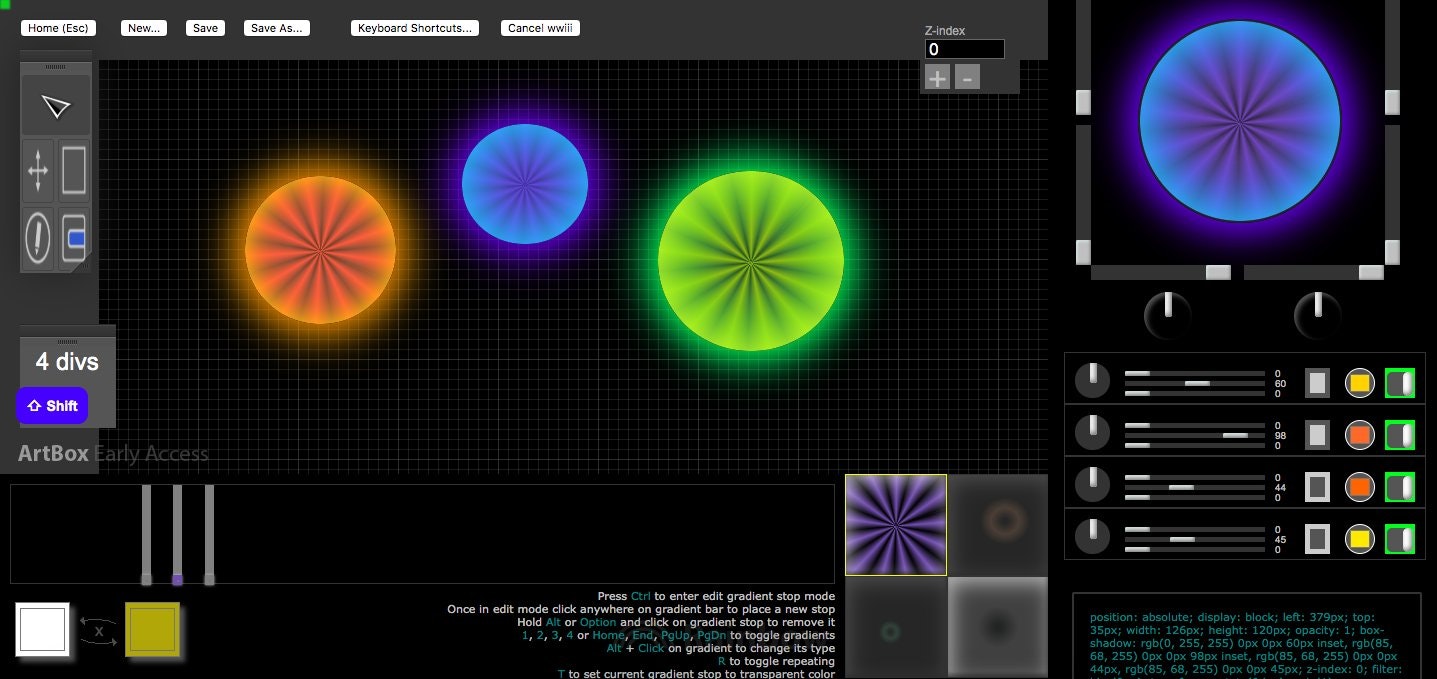The height and width of the screenshot is (679, 1437).
Task: Click the yellow color swatch in the 45 row
Action: [1359, 538]
